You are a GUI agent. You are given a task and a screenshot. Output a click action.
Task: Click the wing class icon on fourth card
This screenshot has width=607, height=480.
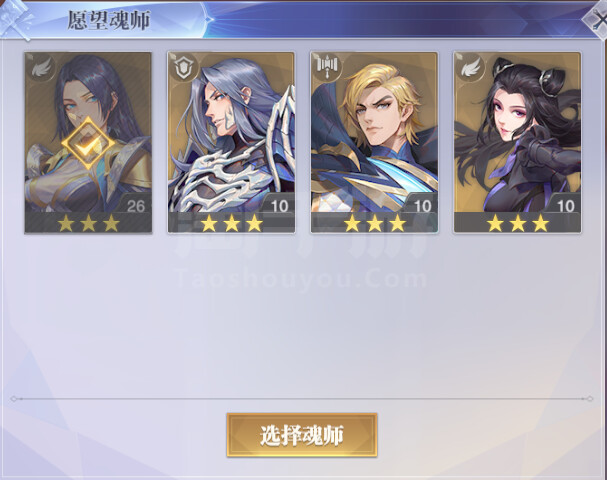[470, 68]
